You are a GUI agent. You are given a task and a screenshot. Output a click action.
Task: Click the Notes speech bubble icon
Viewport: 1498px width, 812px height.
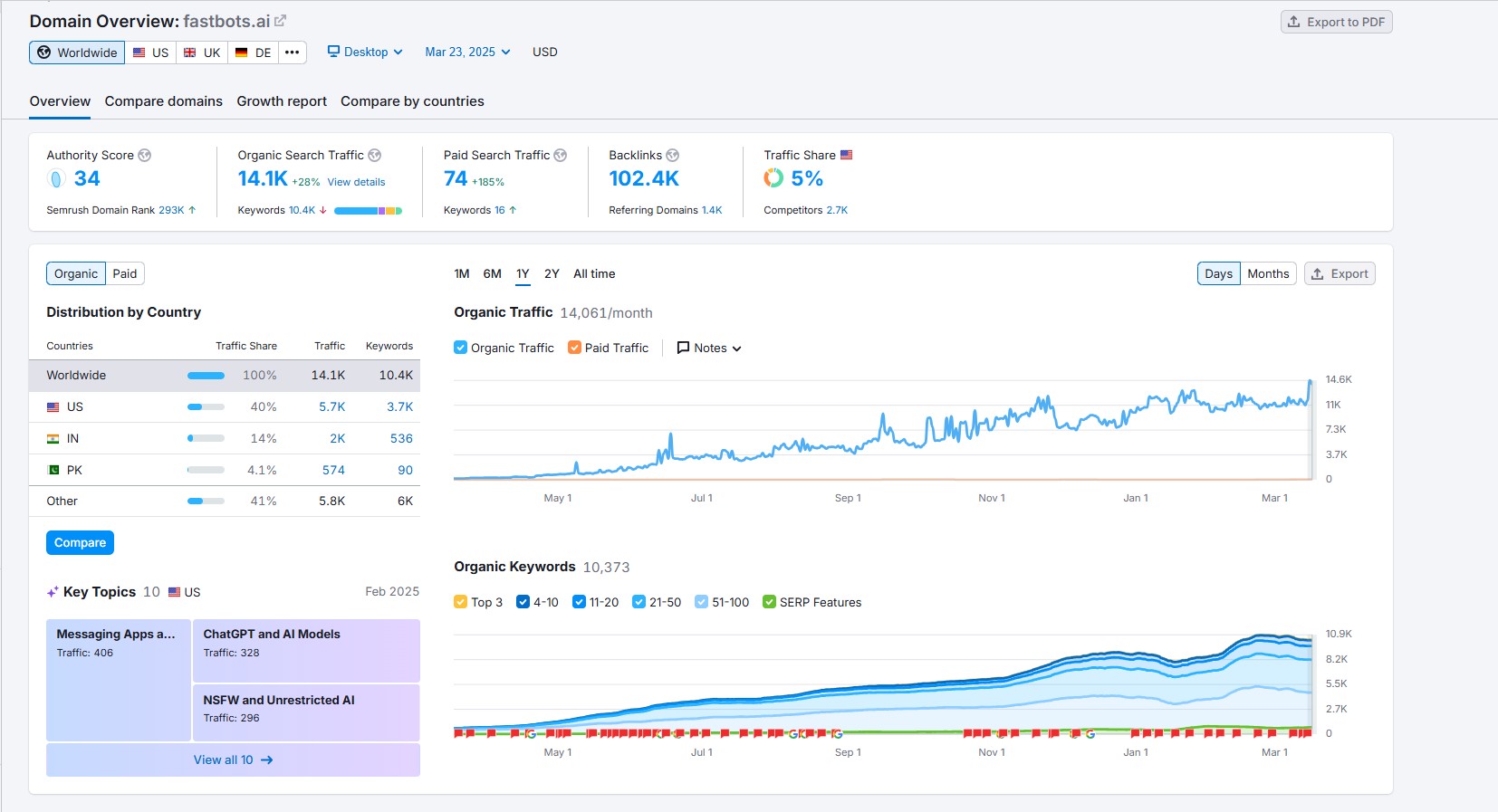coord(684,348)
